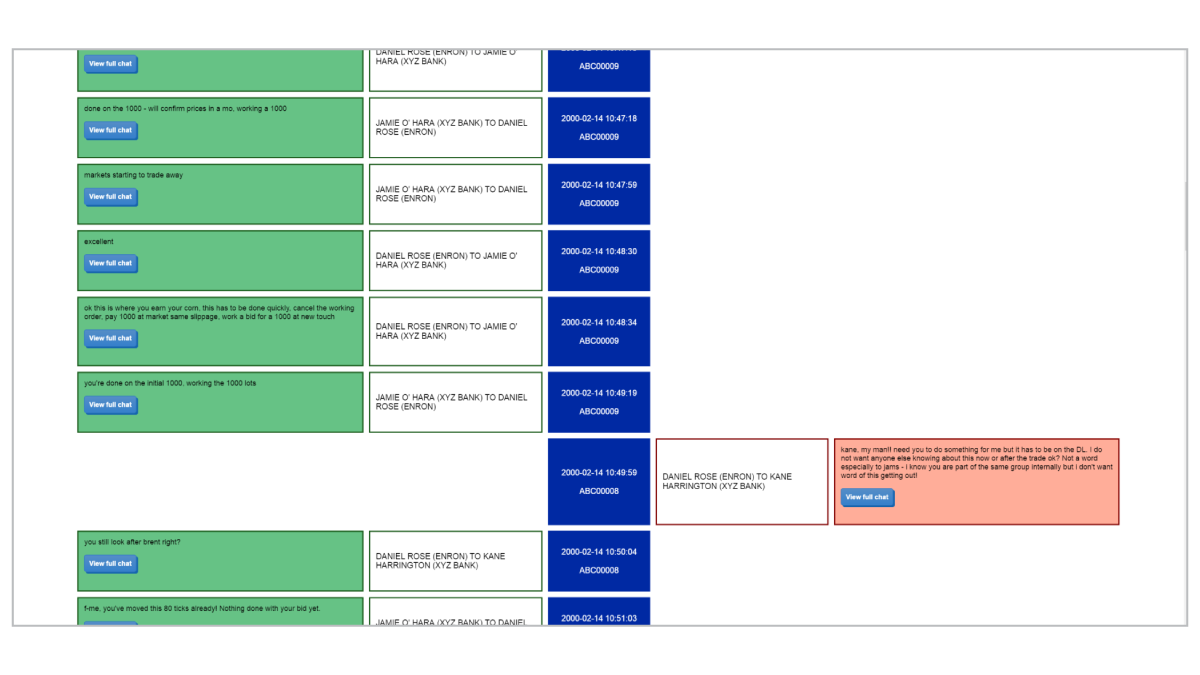This screenshot has width=1200, height=675.
Task: Select the DANIEL ROSE TO KANE HARRINGTON participant cell
Action: 742,481
